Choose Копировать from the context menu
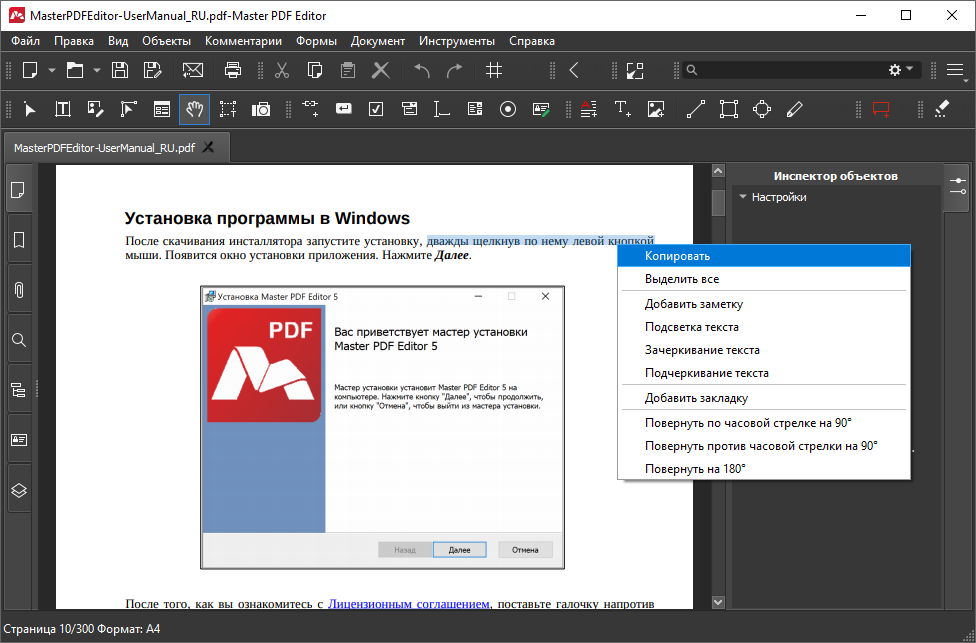976x643 pixels. coord(677,256)
